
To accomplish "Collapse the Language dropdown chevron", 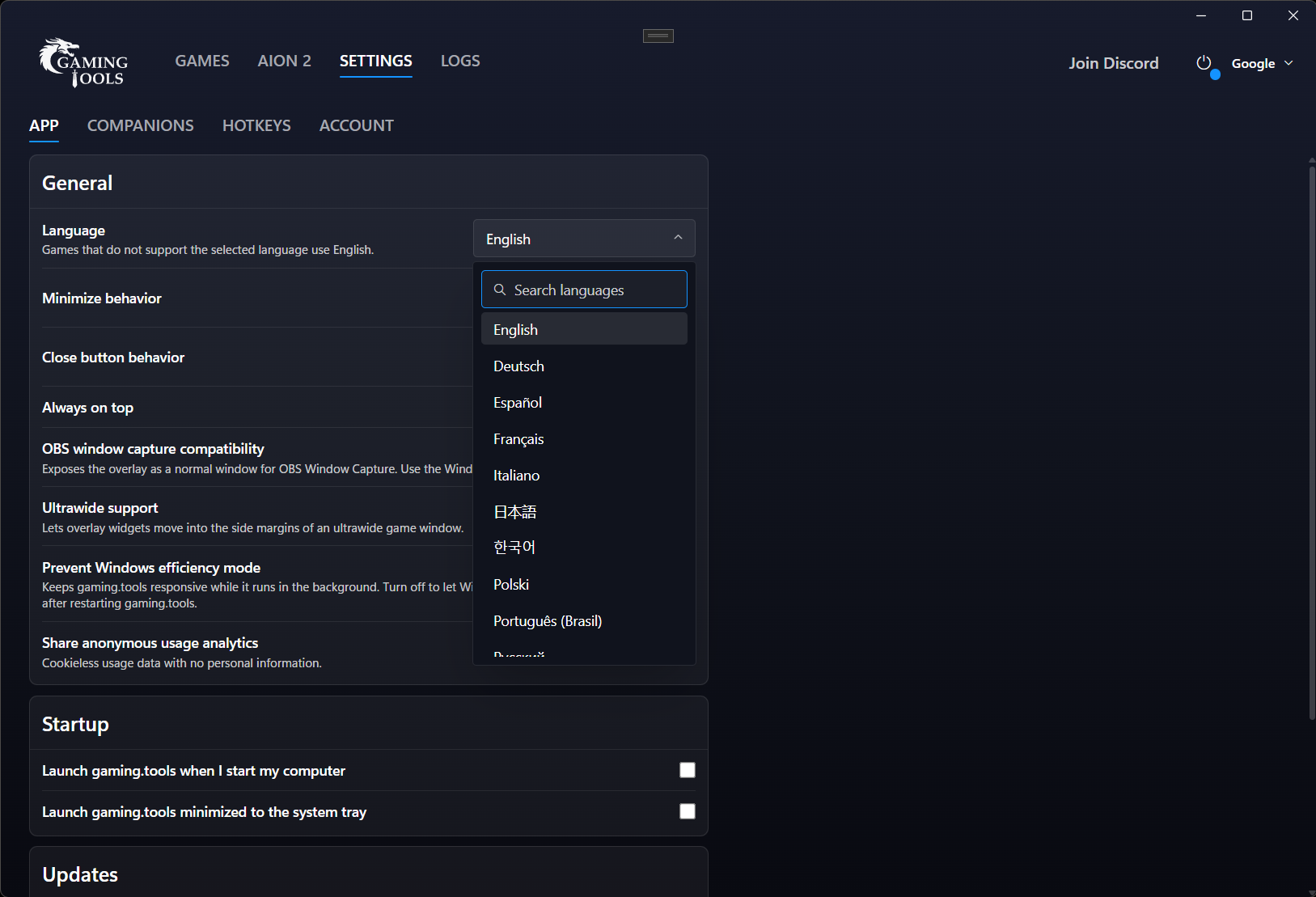I will click(x=678, y=238).
